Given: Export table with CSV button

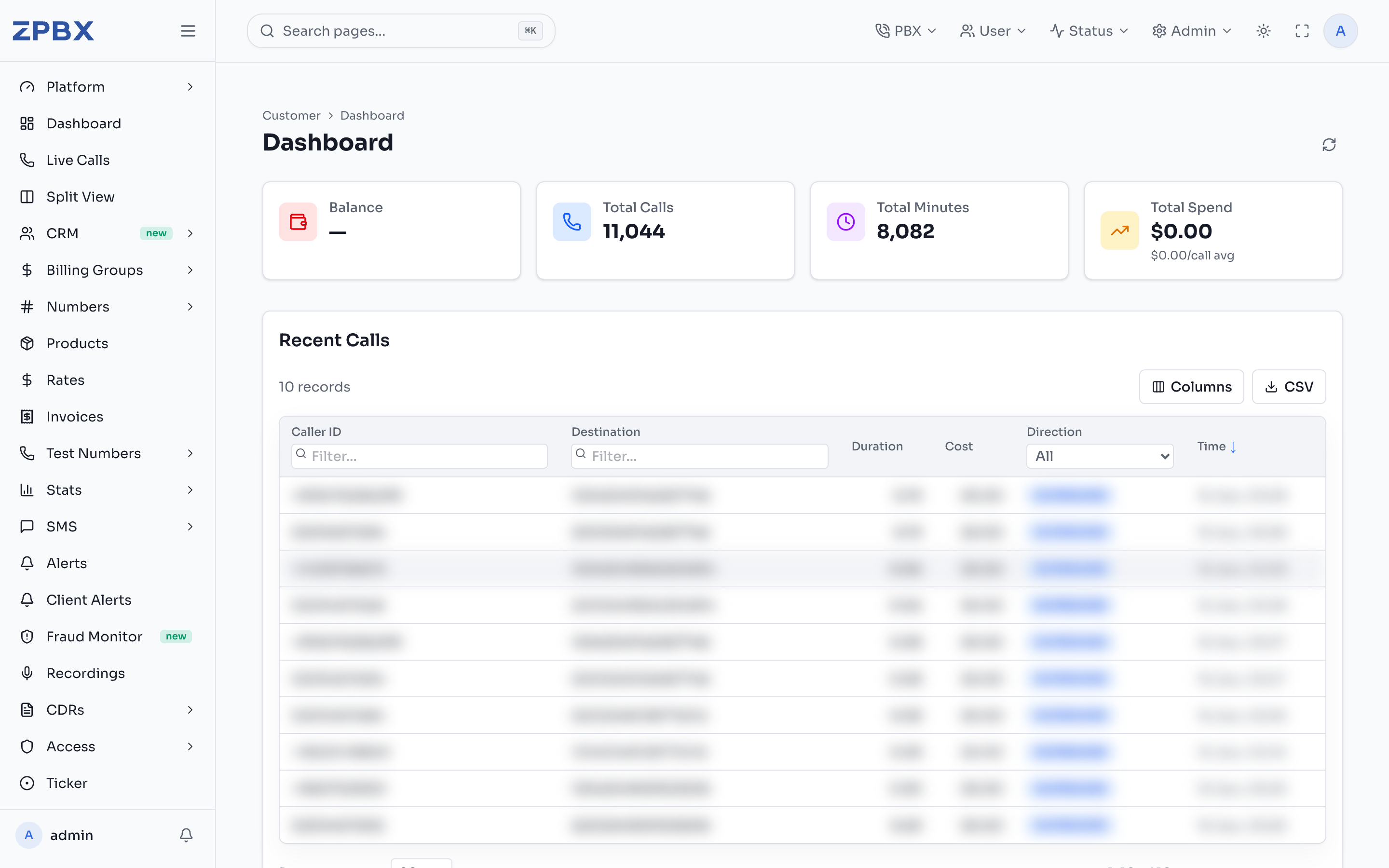Looking at the screenshot, I should tap(1289, 387).
